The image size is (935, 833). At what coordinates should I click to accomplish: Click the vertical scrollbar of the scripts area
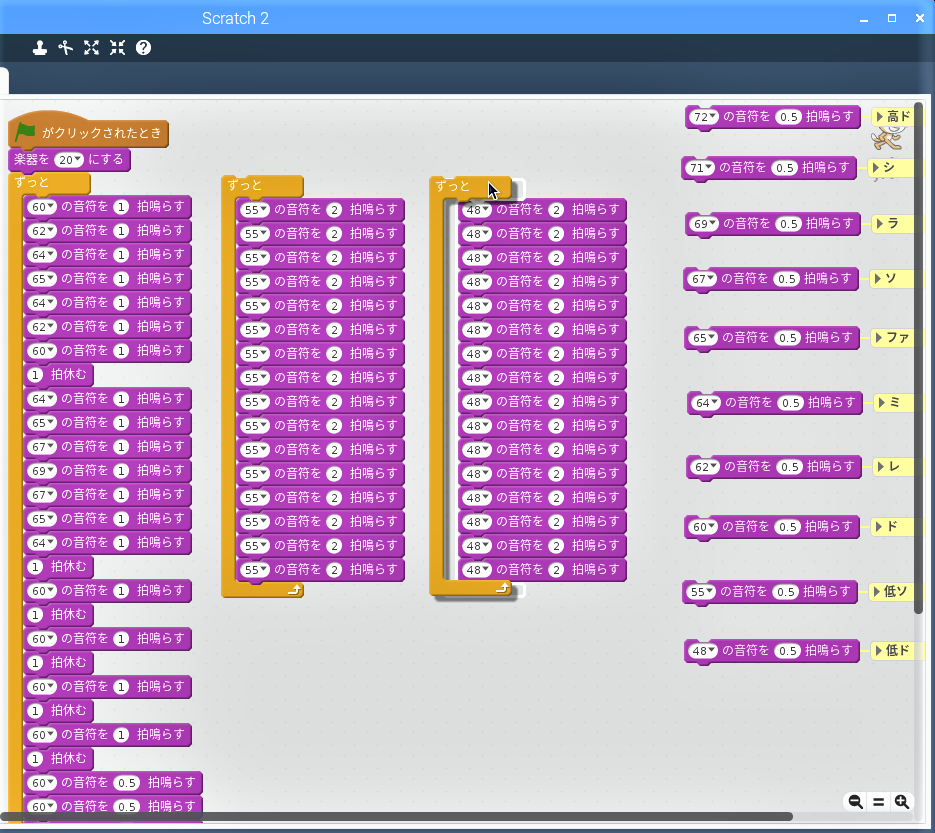[x=918, y=358]
